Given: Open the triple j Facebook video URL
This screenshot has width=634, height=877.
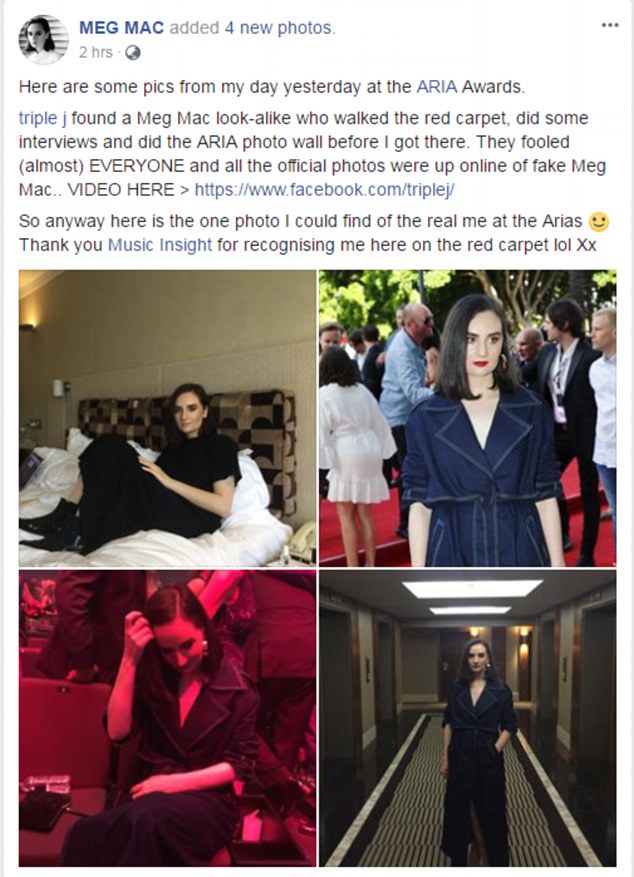Looking at the screenshot, I should pyautogui.click(x=324, y=190).
